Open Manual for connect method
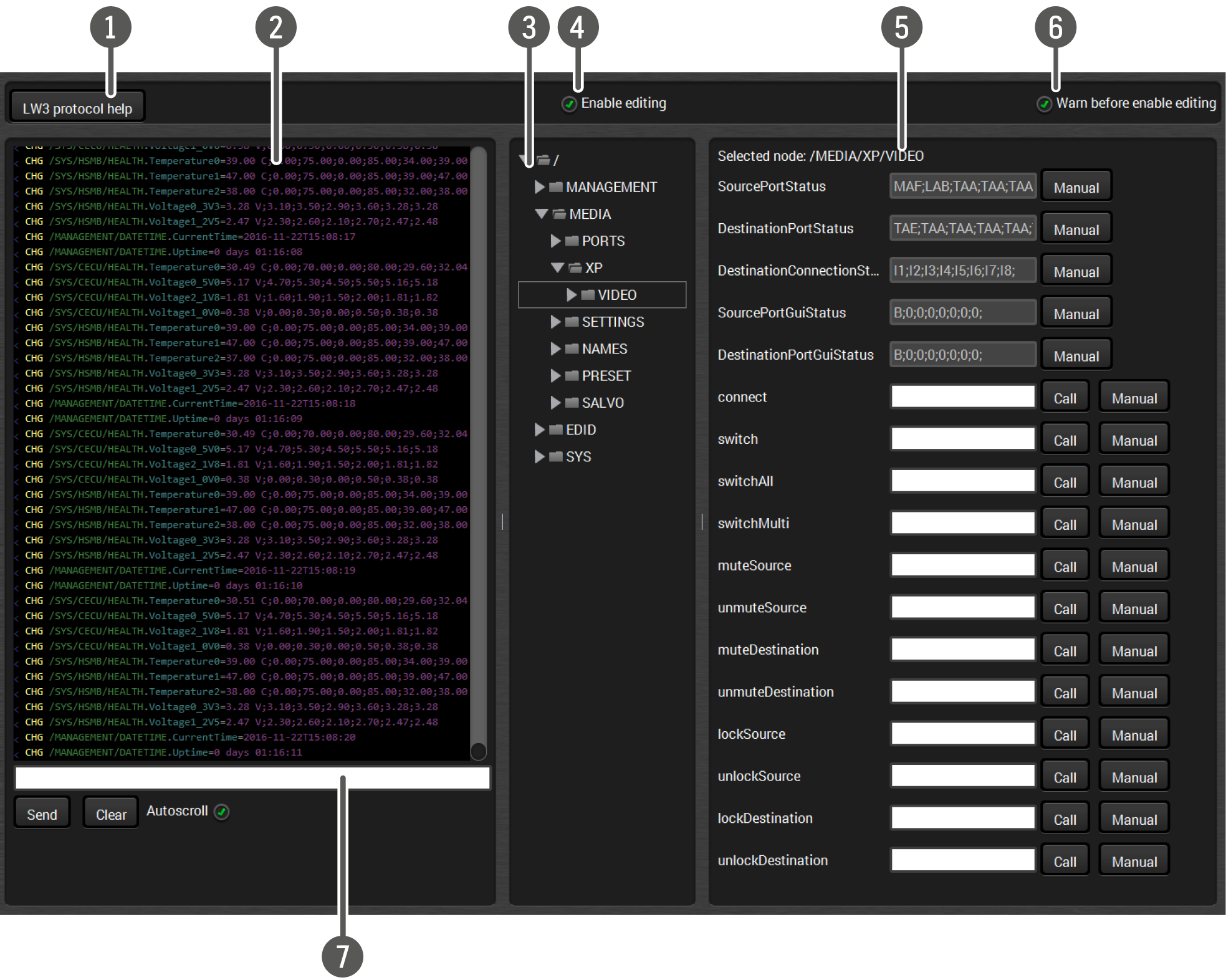The height and width of the screenshot is (980, 1226). pyautogui.click(x=1134, y=398)
